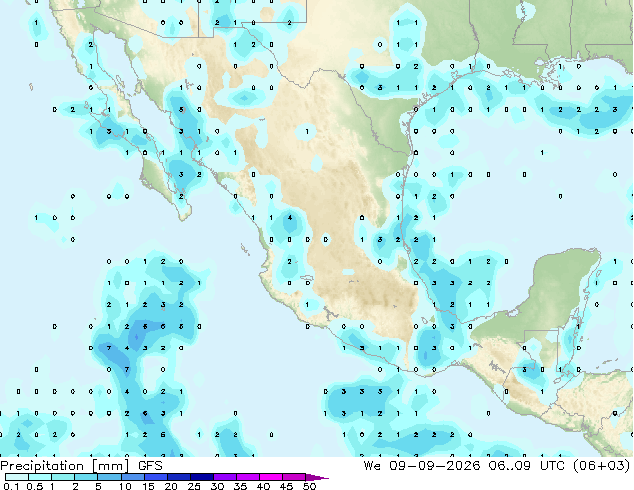Click the 'Precipitation [mm]' title text
634x490 pixels.
[65, 466]
